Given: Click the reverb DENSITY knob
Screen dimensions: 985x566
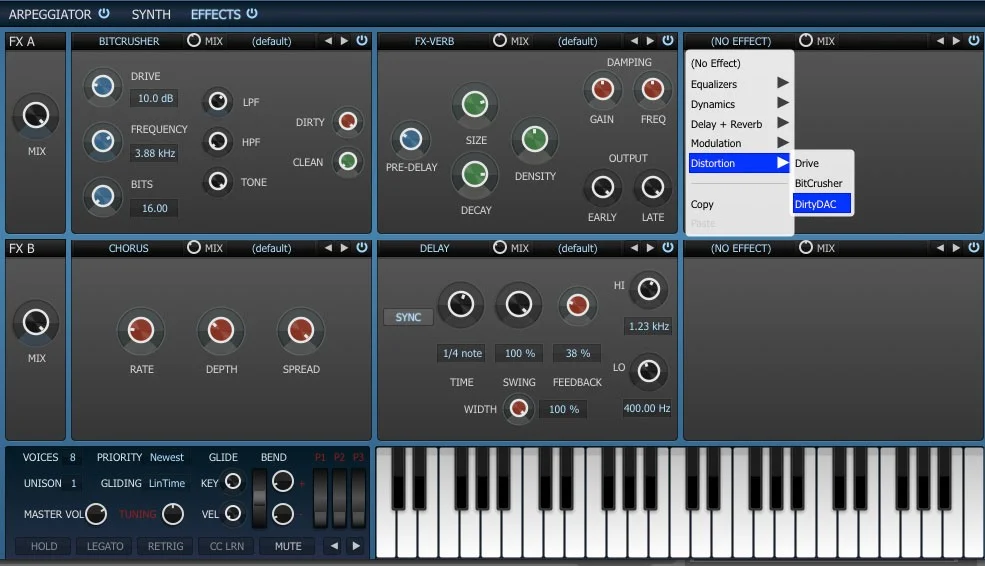Looking at the screenshot, I should 535,139.
